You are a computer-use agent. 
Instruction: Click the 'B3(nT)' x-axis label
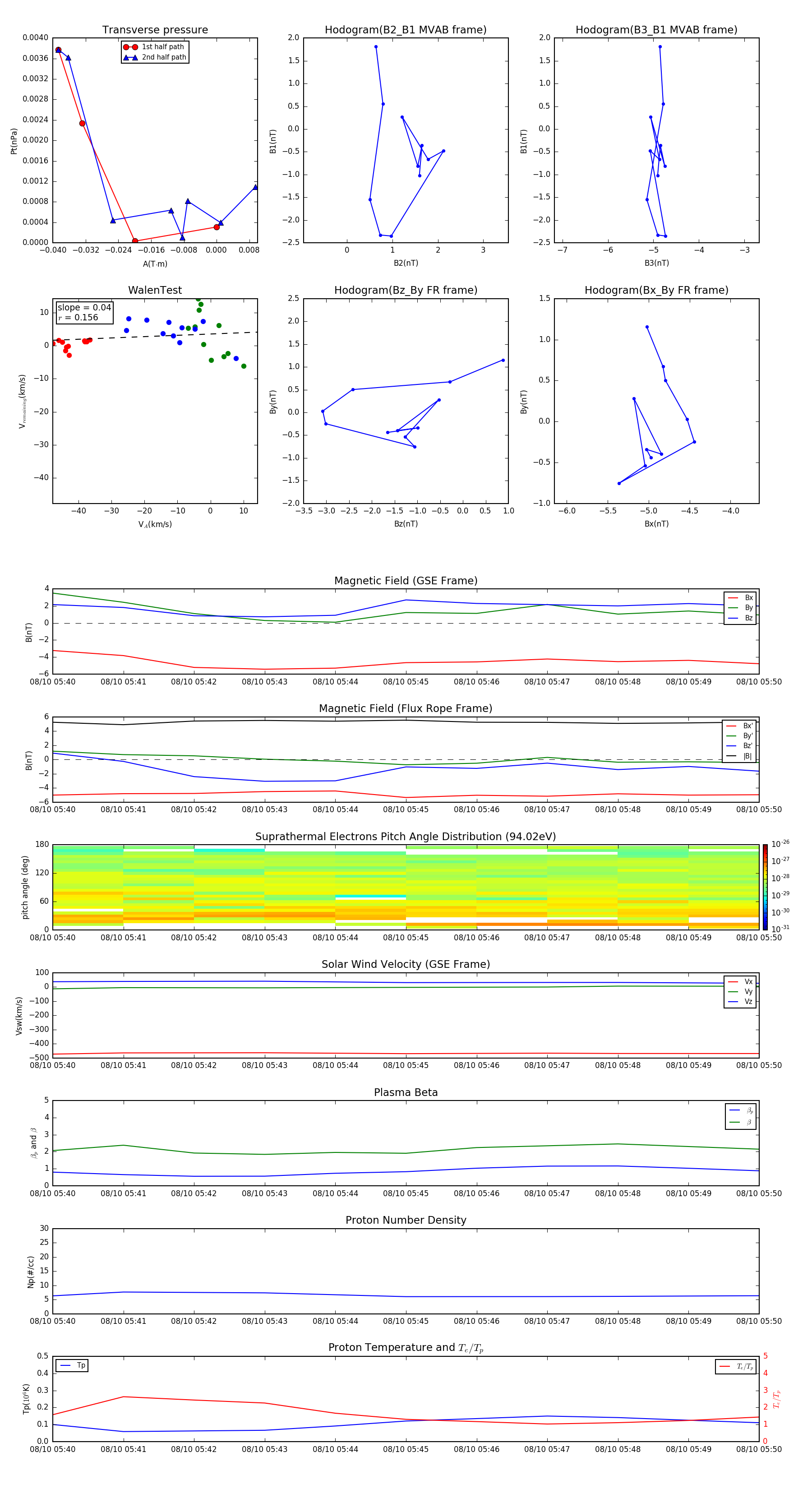(x=656, y=263)
